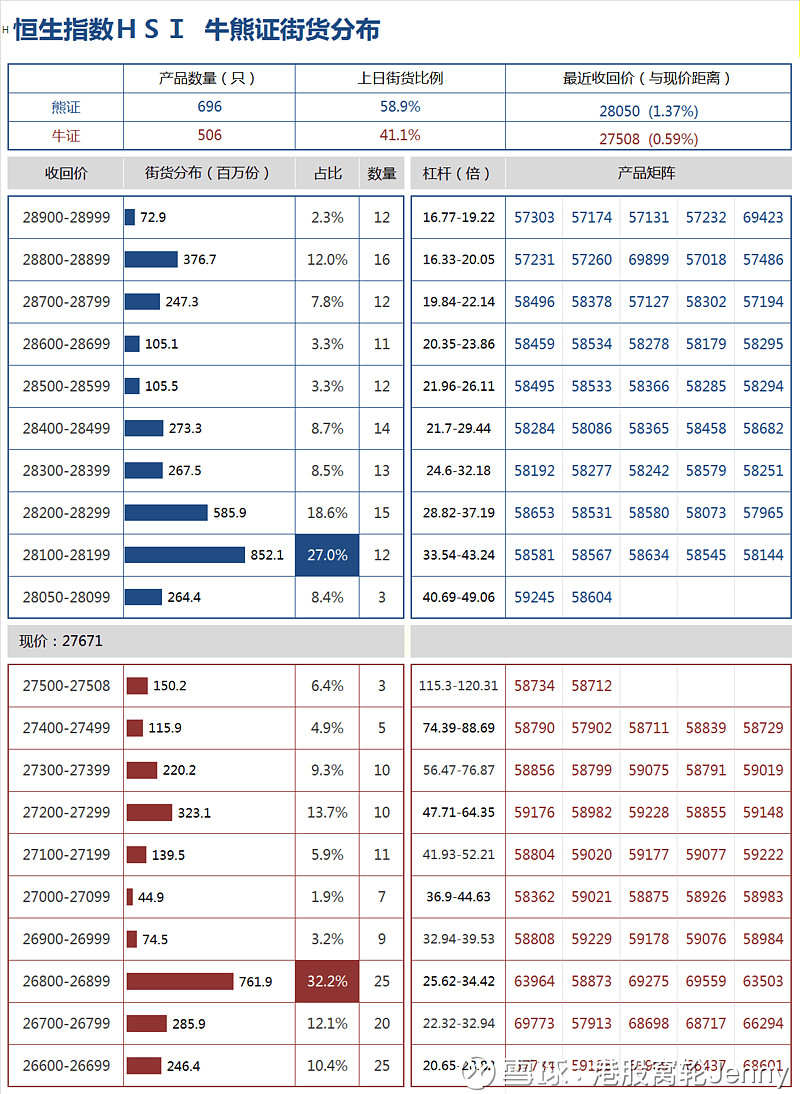This screenshot has width=800, height=1094.
Task: Click the 产品矩阵 column header
Action: [x=647, y=173]
